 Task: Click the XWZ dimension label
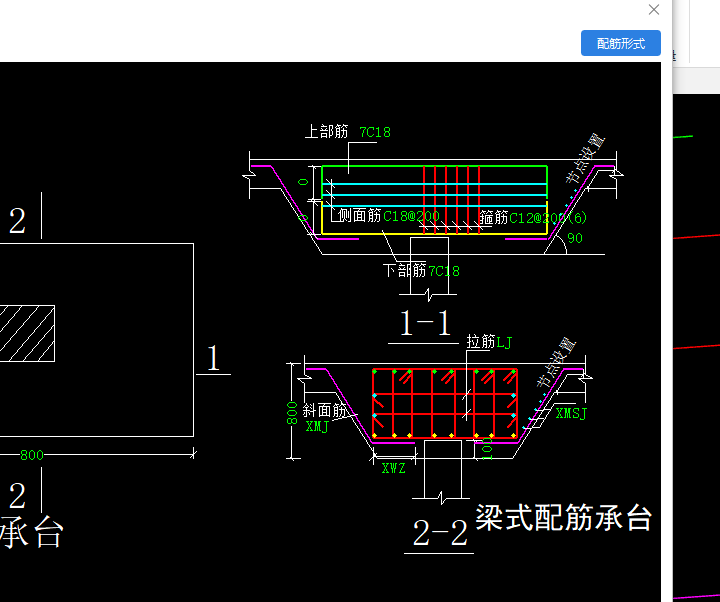[394, 468]
